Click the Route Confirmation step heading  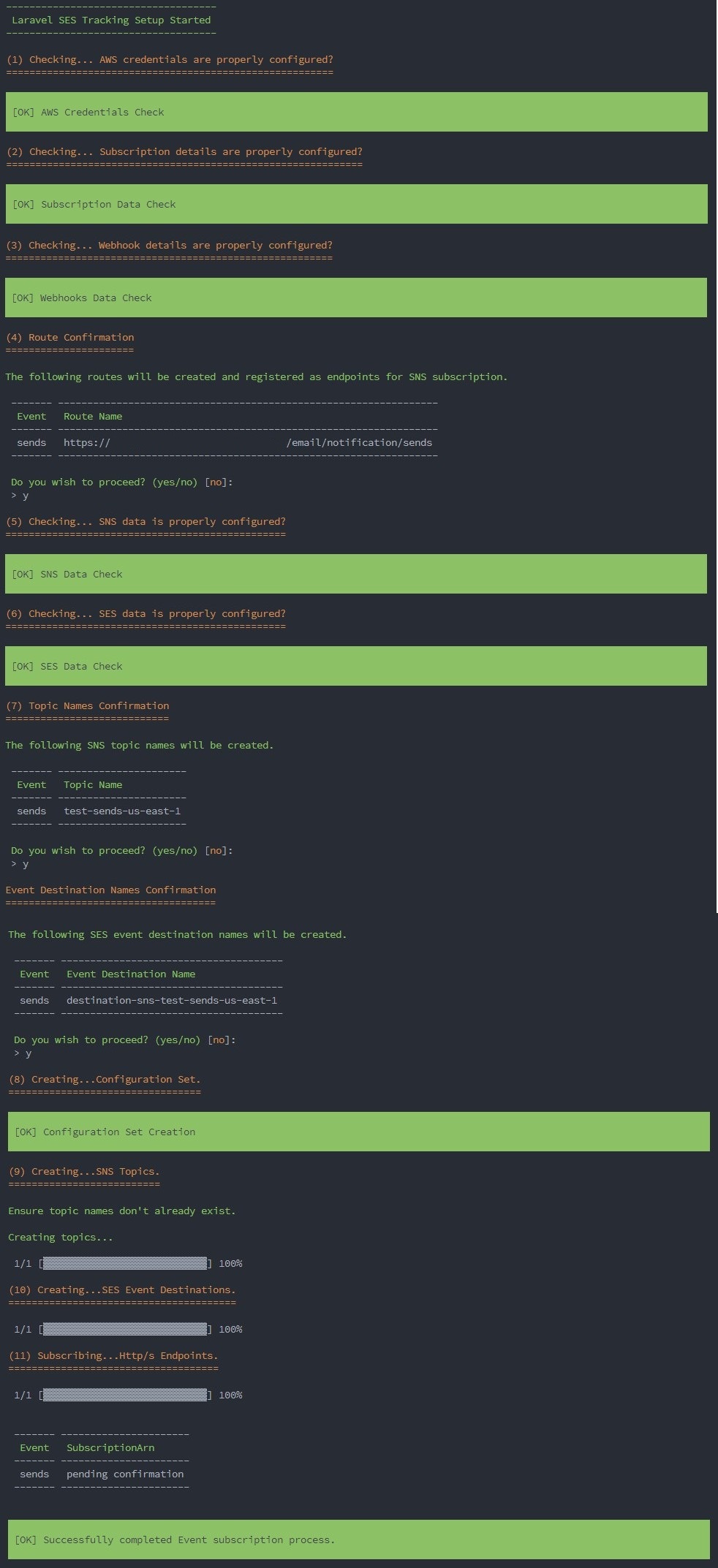(x=81, y=337)
